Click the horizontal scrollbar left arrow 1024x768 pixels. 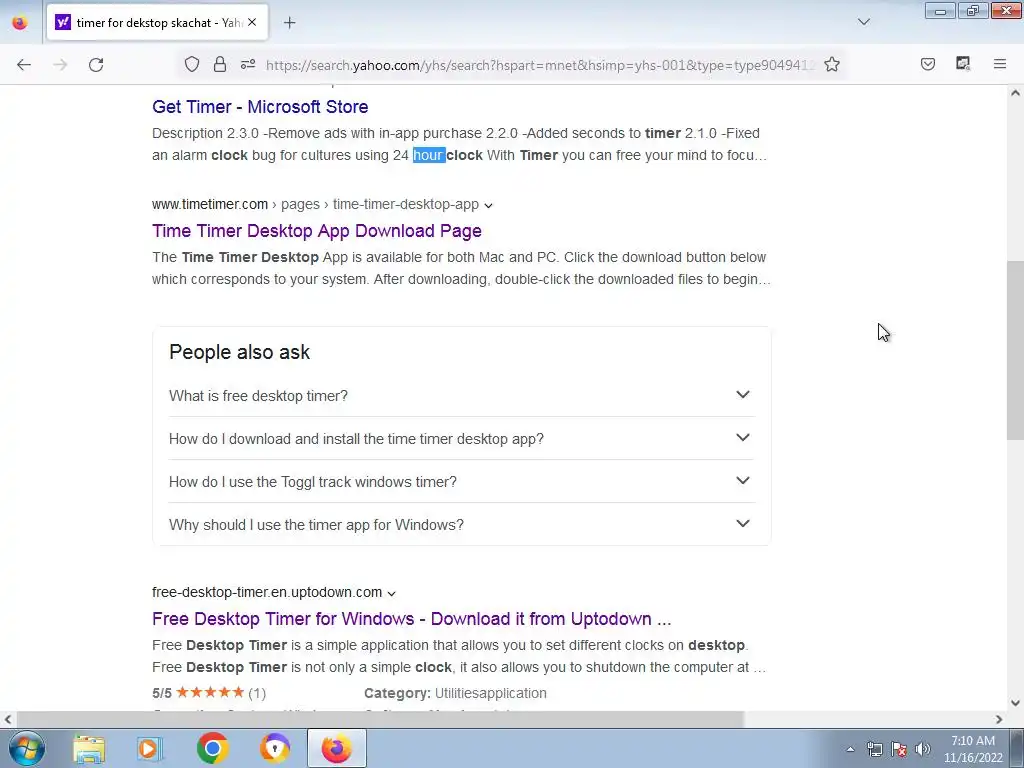click(x=7, y=719)
